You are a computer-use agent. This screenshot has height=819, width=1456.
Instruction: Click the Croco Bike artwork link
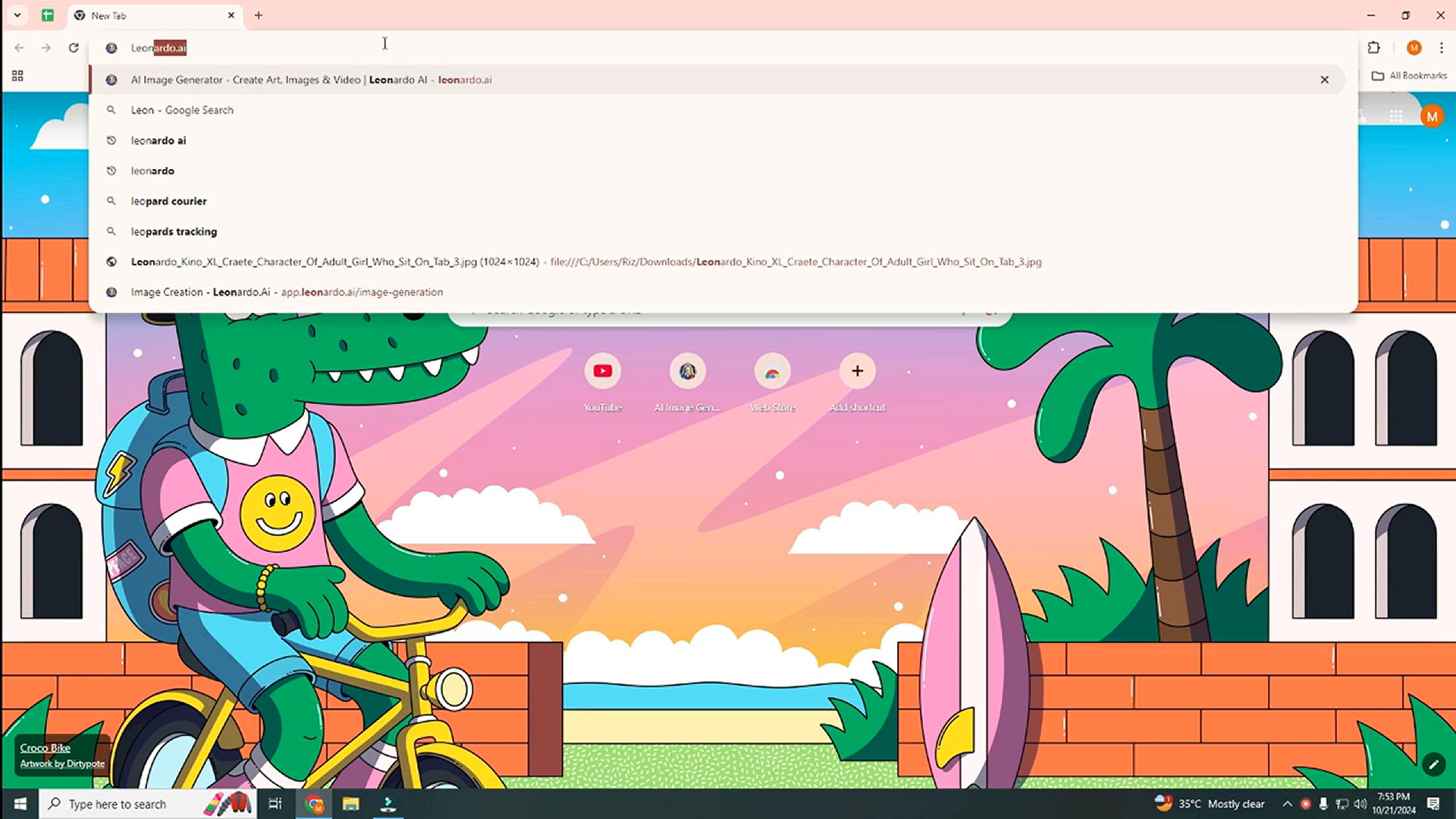[x=45, y=748]
